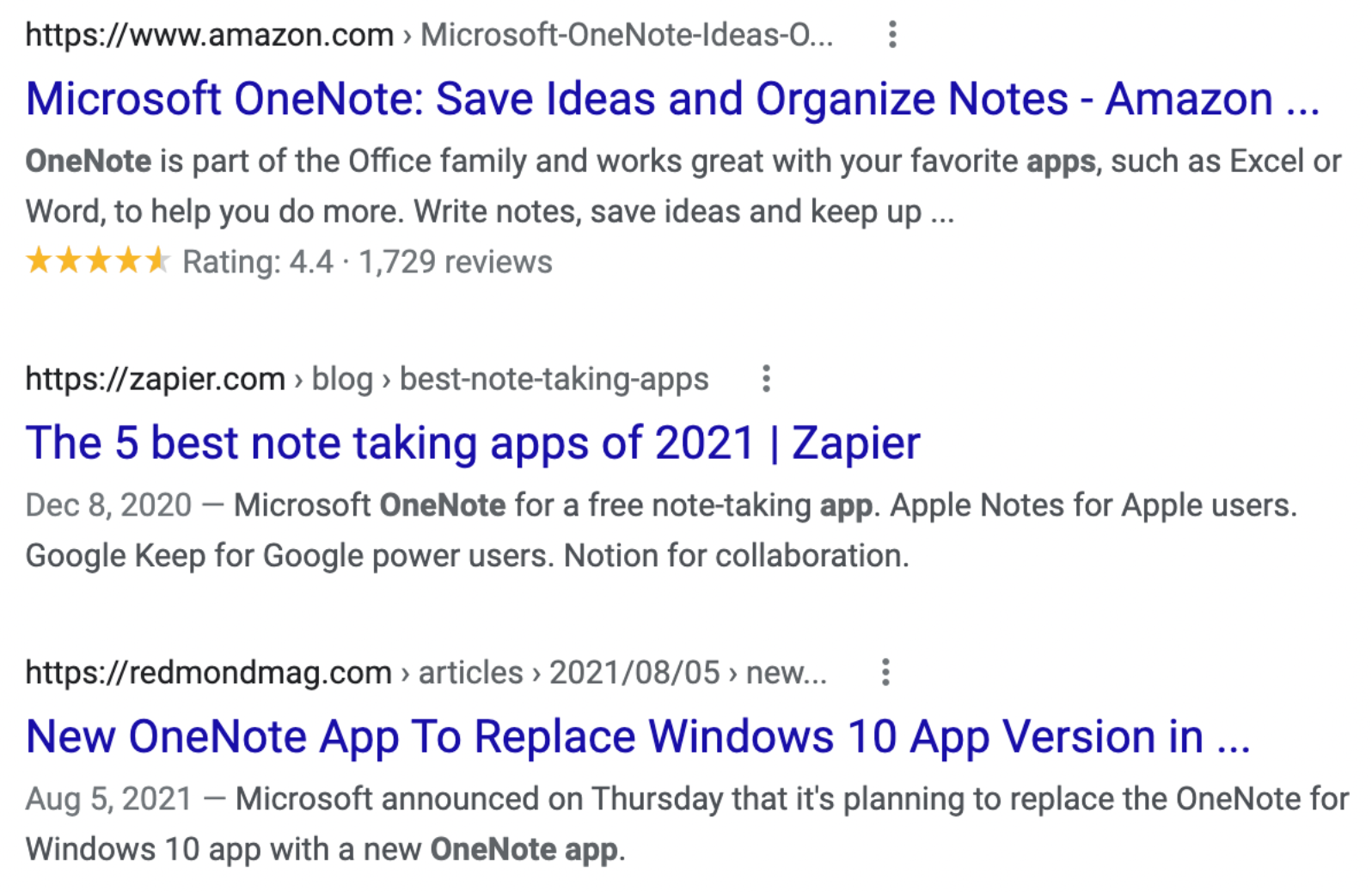Open the Amazon result's three-dot menu
Screen dimensions: 1372x892
[x=892, y=34]
